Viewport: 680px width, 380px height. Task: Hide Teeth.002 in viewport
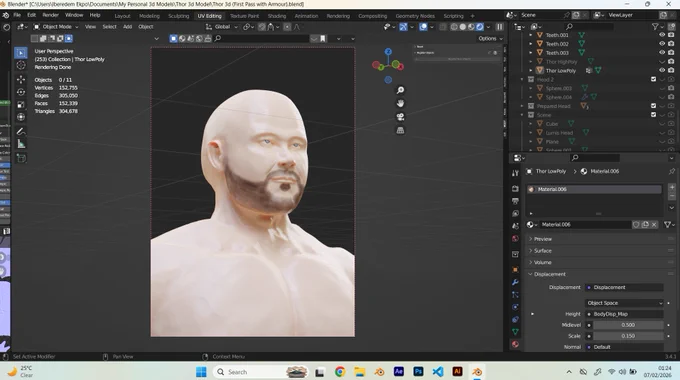(662, 43)
